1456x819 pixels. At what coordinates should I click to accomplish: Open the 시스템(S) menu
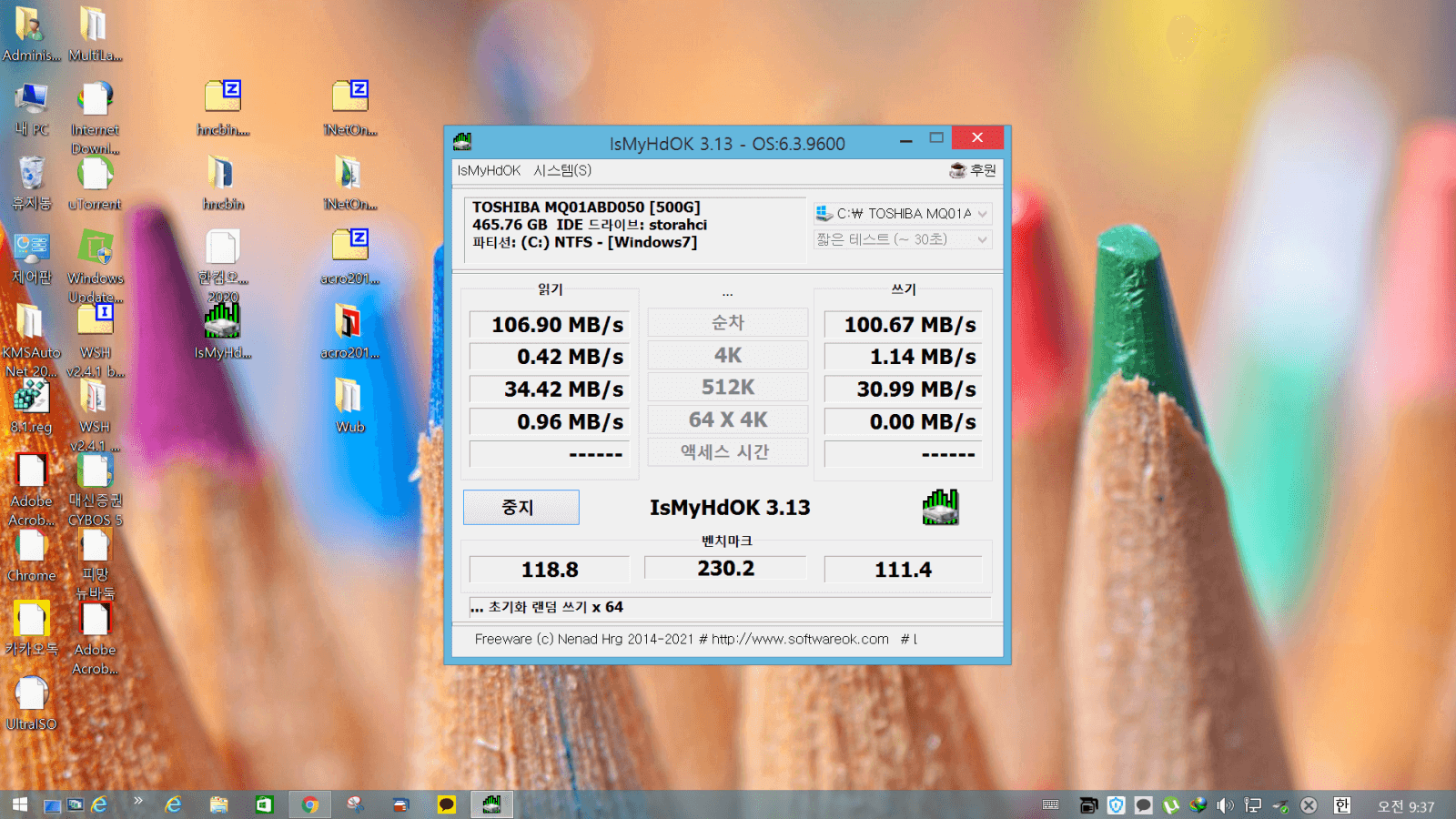point(562,170)
